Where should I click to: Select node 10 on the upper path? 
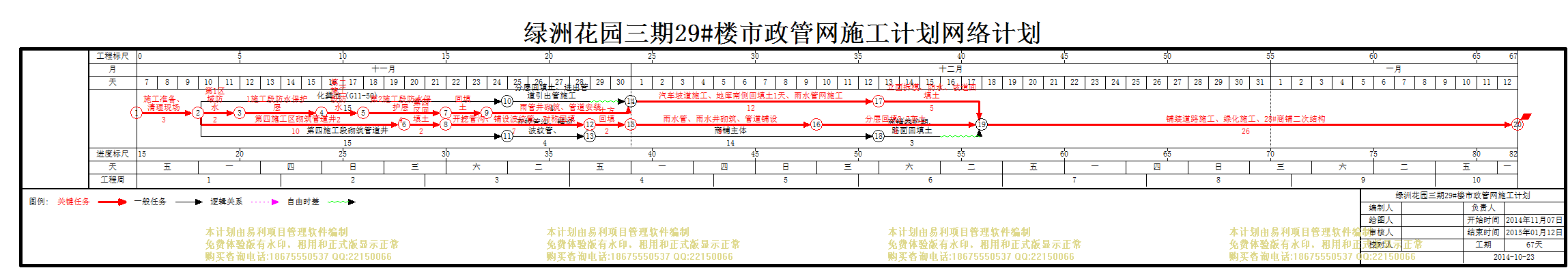[507, 101]
